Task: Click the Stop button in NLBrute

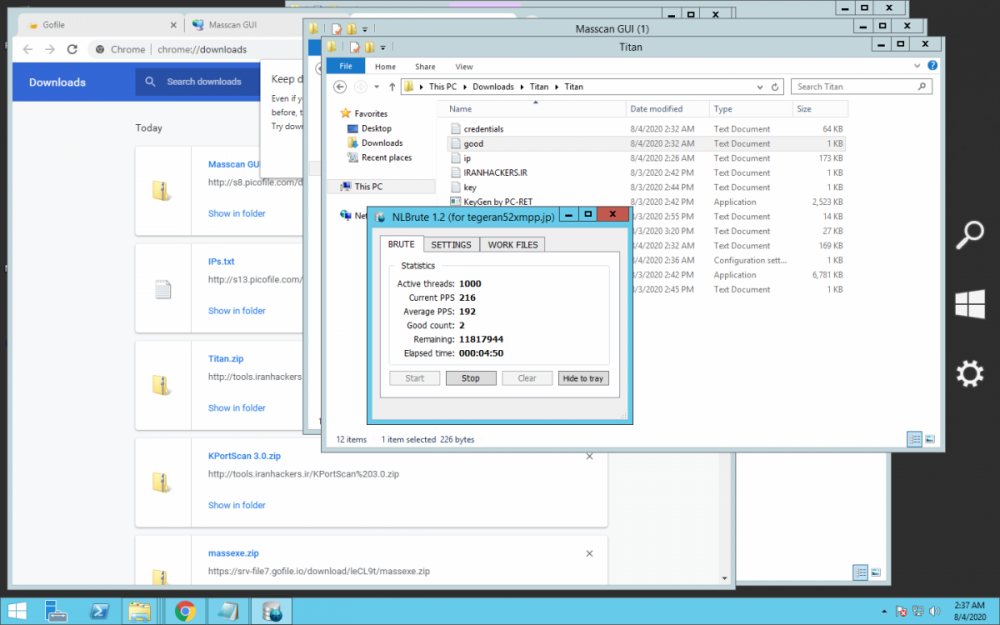Action: point(471,378)
